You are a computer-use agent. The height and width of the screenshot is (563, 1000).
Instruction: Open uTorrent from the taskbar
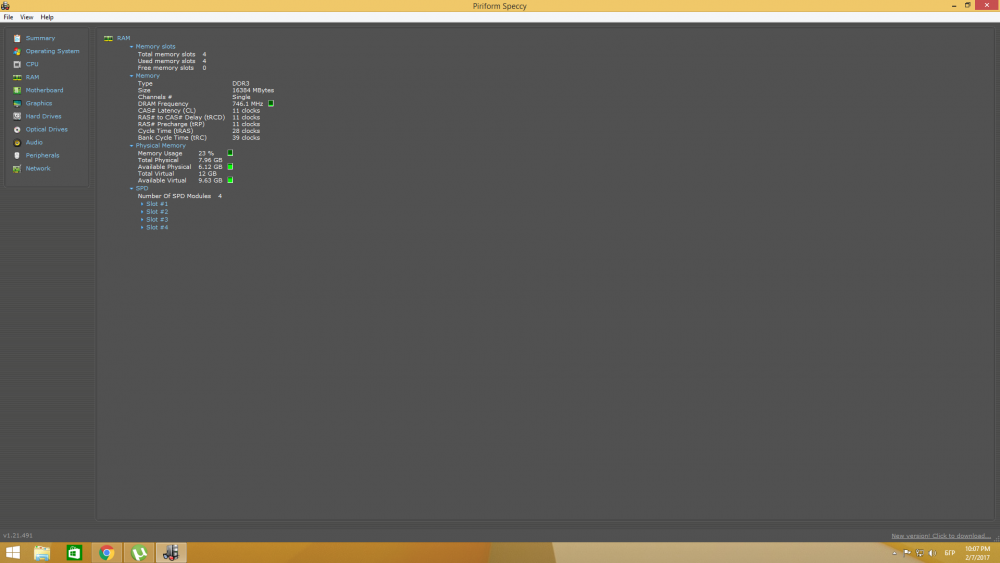(x=139, y=552)
